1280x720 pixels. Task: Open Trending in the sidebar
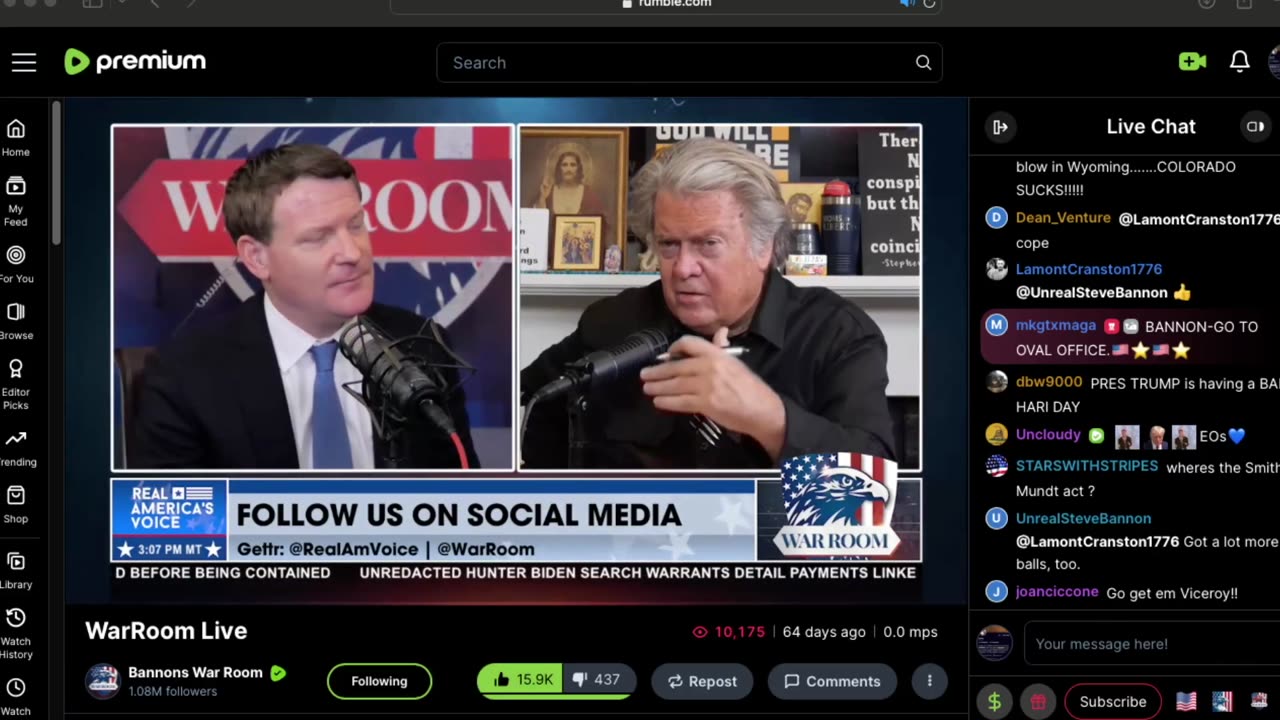16,449
